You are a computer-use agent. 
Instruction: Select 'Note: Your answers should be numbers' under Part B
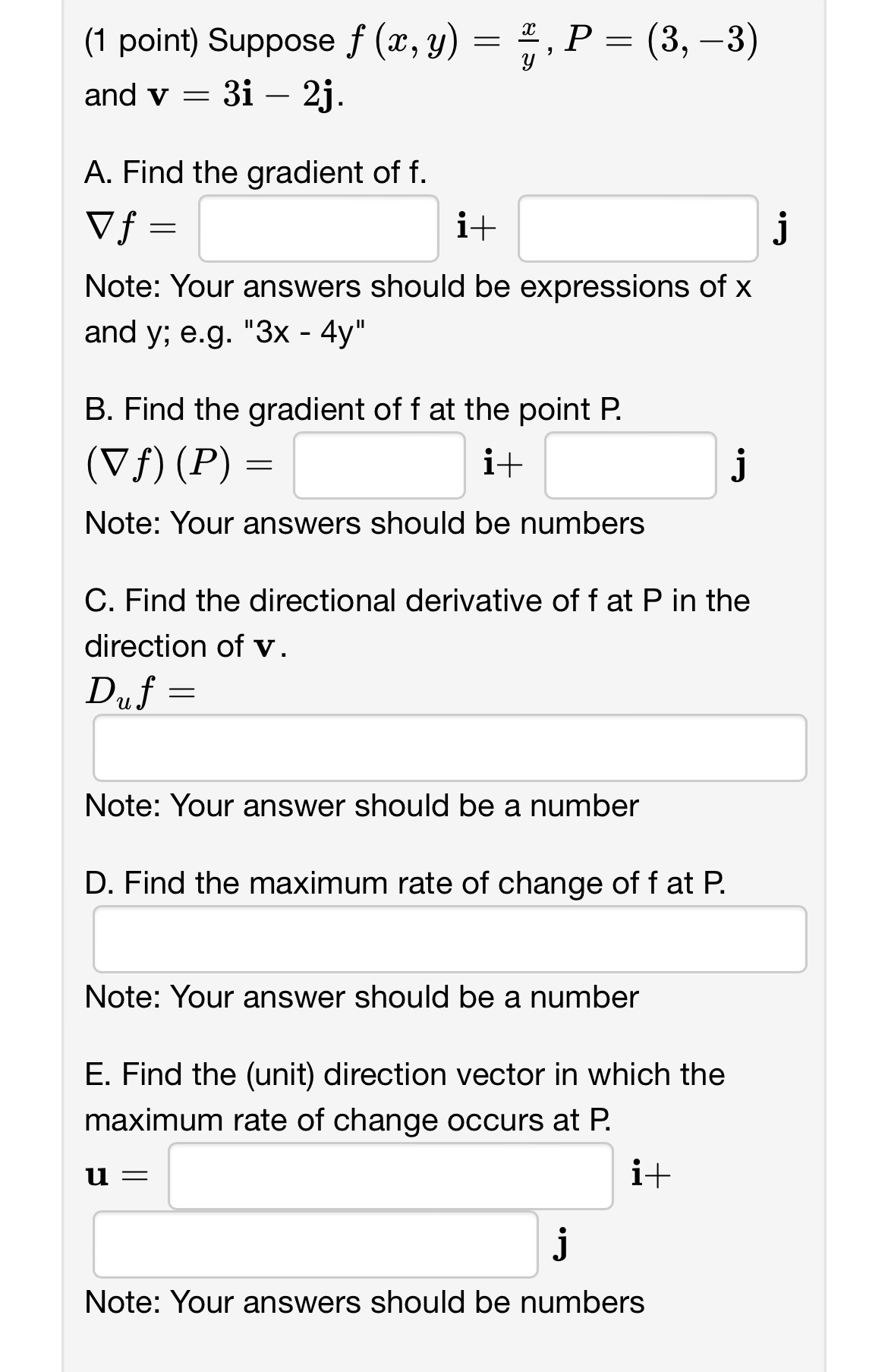click(364, 522)
